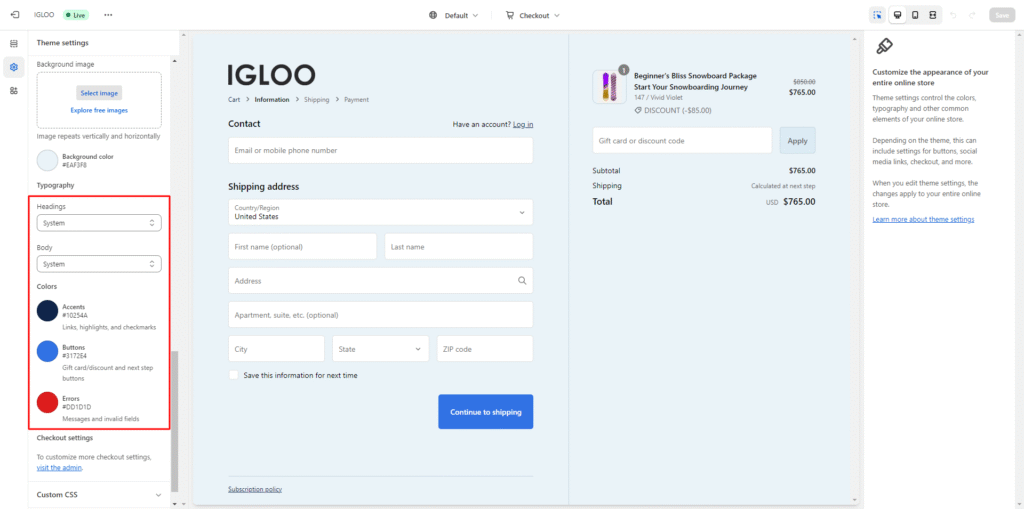Viewport: 1024px width, 509px height.
Task: Toggle the preview inspector icon
Action: click(x=877, y=15)
